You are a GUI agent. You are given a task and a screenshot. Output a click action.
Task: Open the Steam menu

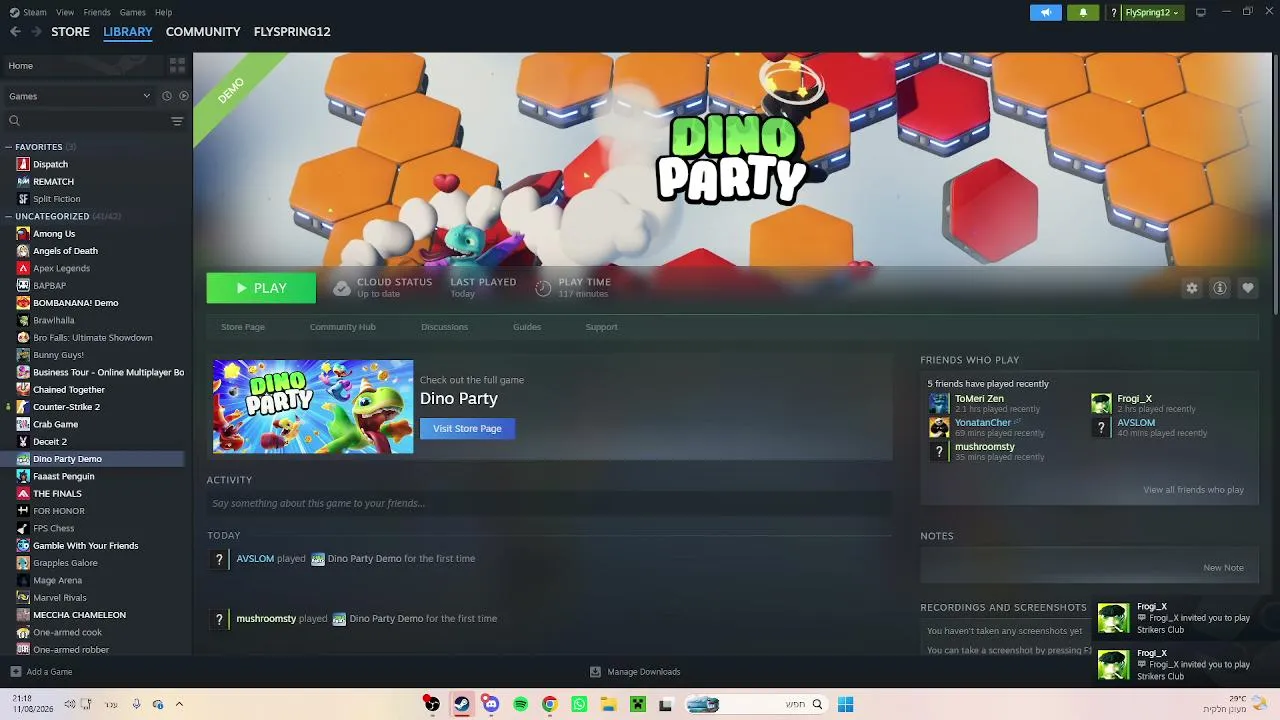point(30,12)
